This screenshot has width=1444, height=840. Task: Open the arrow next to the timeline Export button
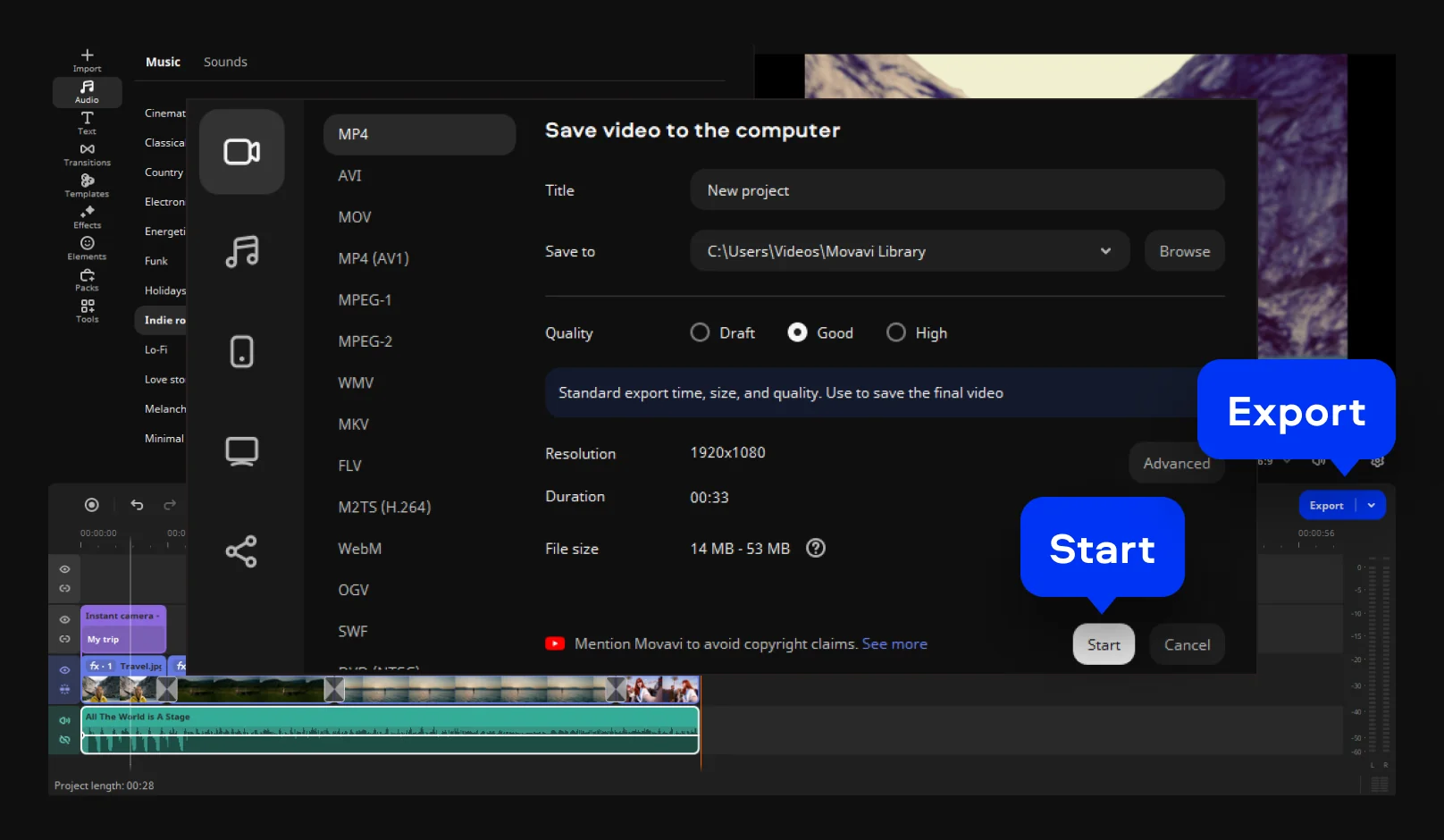(x=1372, y=505)
